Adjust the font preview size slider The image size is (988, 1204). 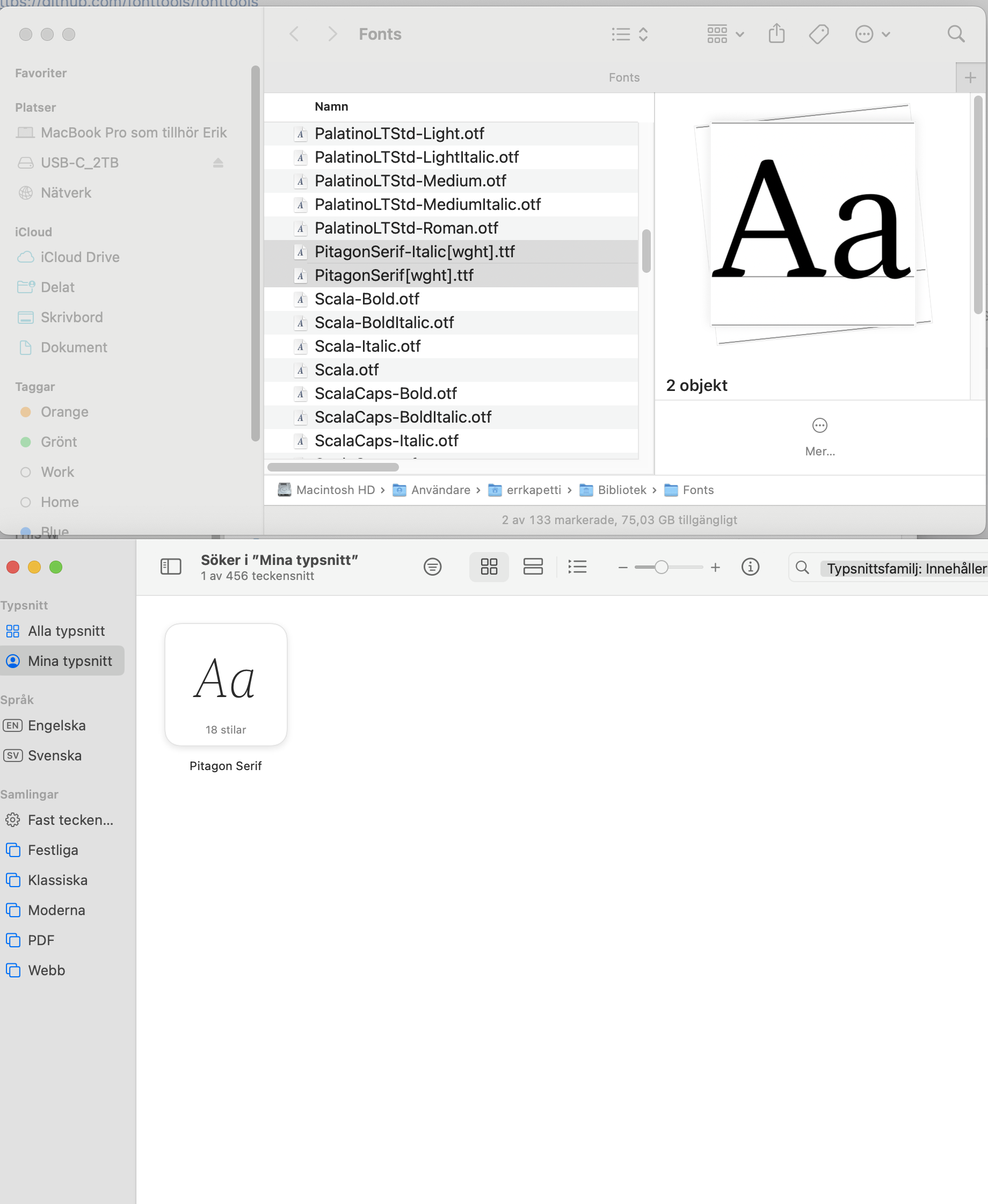[x=661, y=567]
